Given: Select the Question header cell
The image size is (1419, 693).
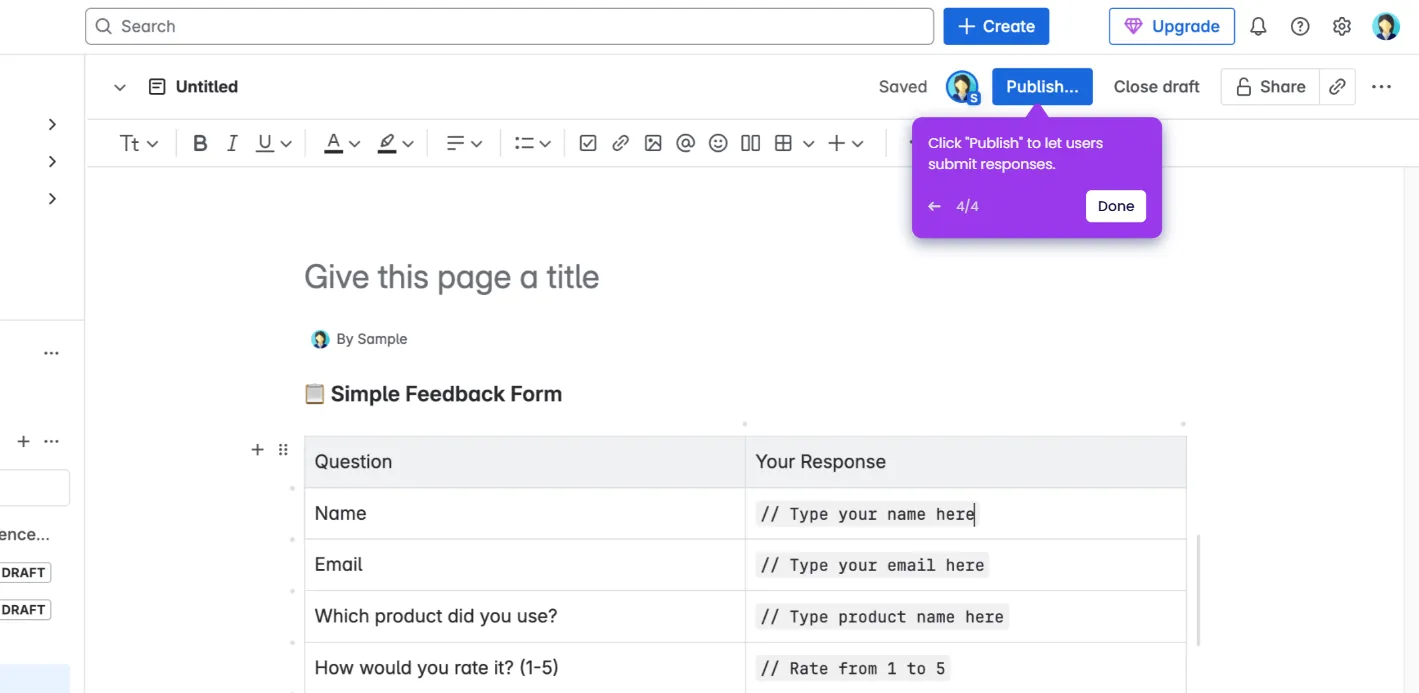Looking at the screenshot, I should tap(525, 462).
